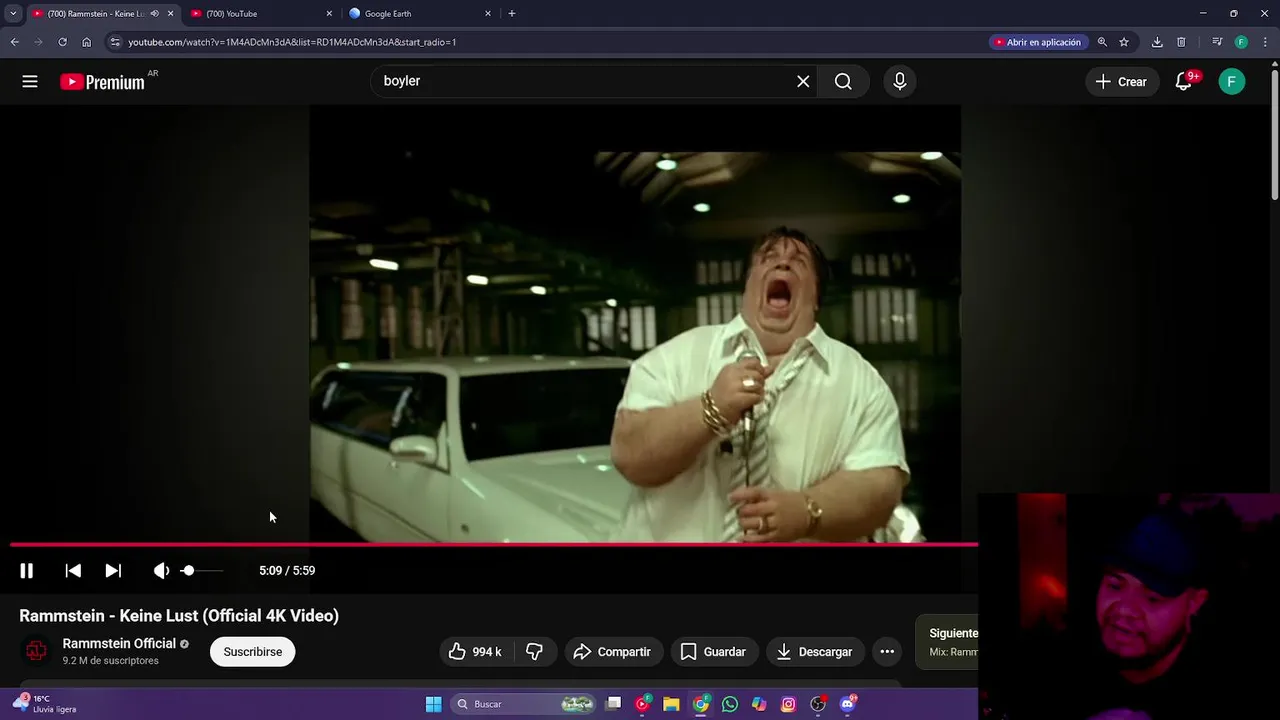Save video with Guardar button
The width and height of the screenshot is (1280, 720).
pyautogui.click(x=714, y=652)
